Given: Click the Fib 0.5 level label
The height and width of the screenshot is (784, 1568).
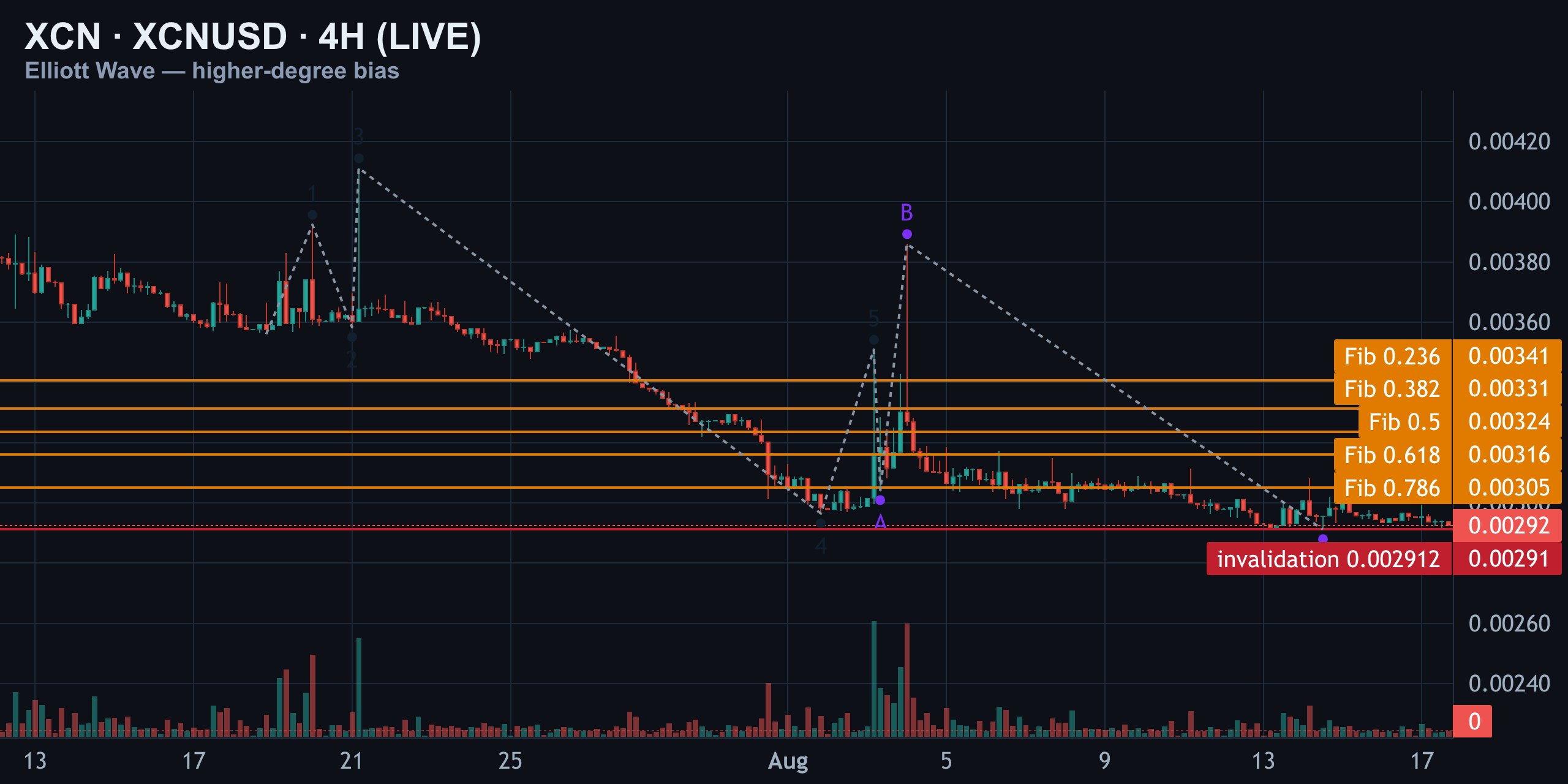Looking at the screenshot, I should point(1404,422).
